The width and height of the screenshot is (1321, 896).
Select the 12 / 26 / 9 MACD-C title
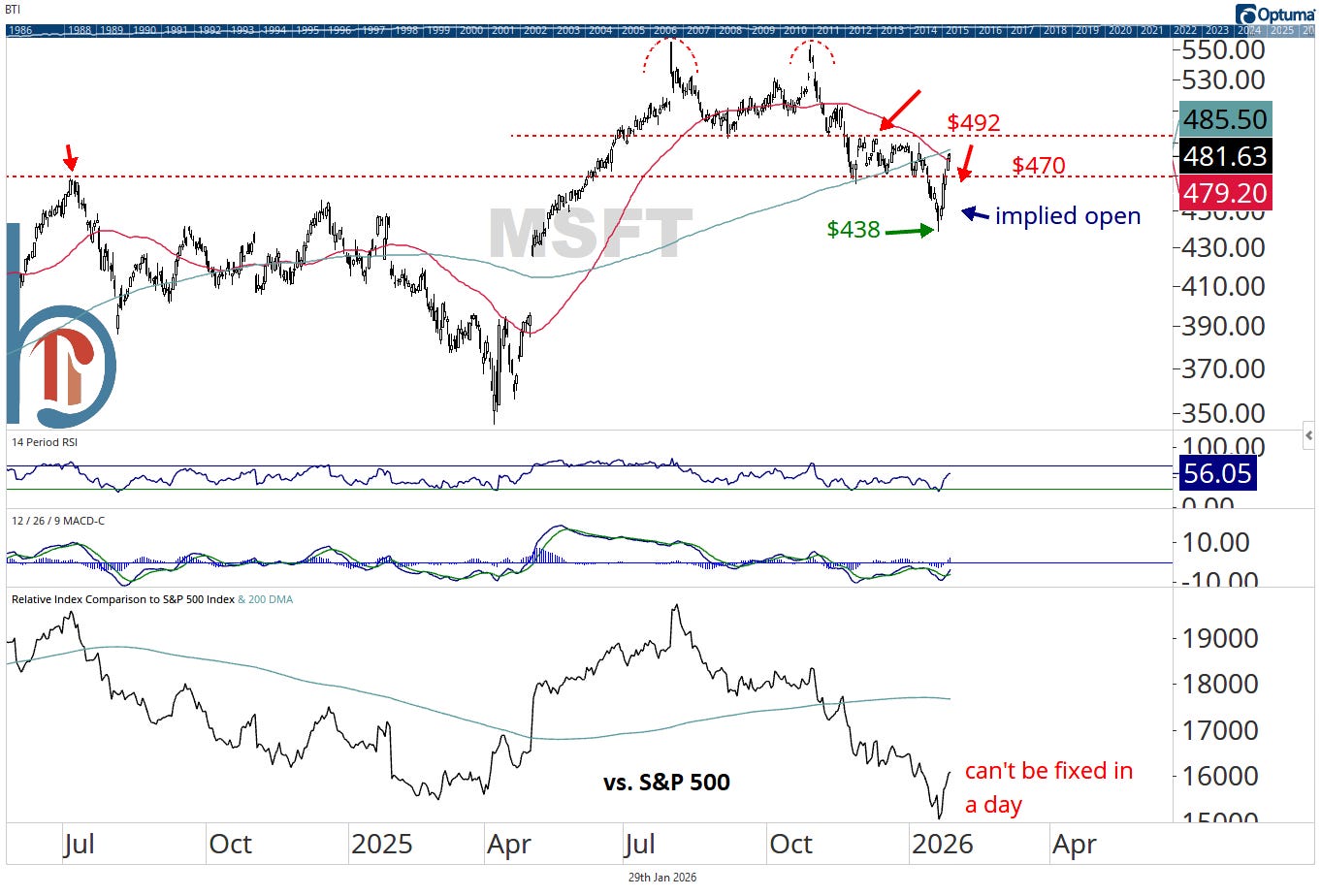click(58, 521)
